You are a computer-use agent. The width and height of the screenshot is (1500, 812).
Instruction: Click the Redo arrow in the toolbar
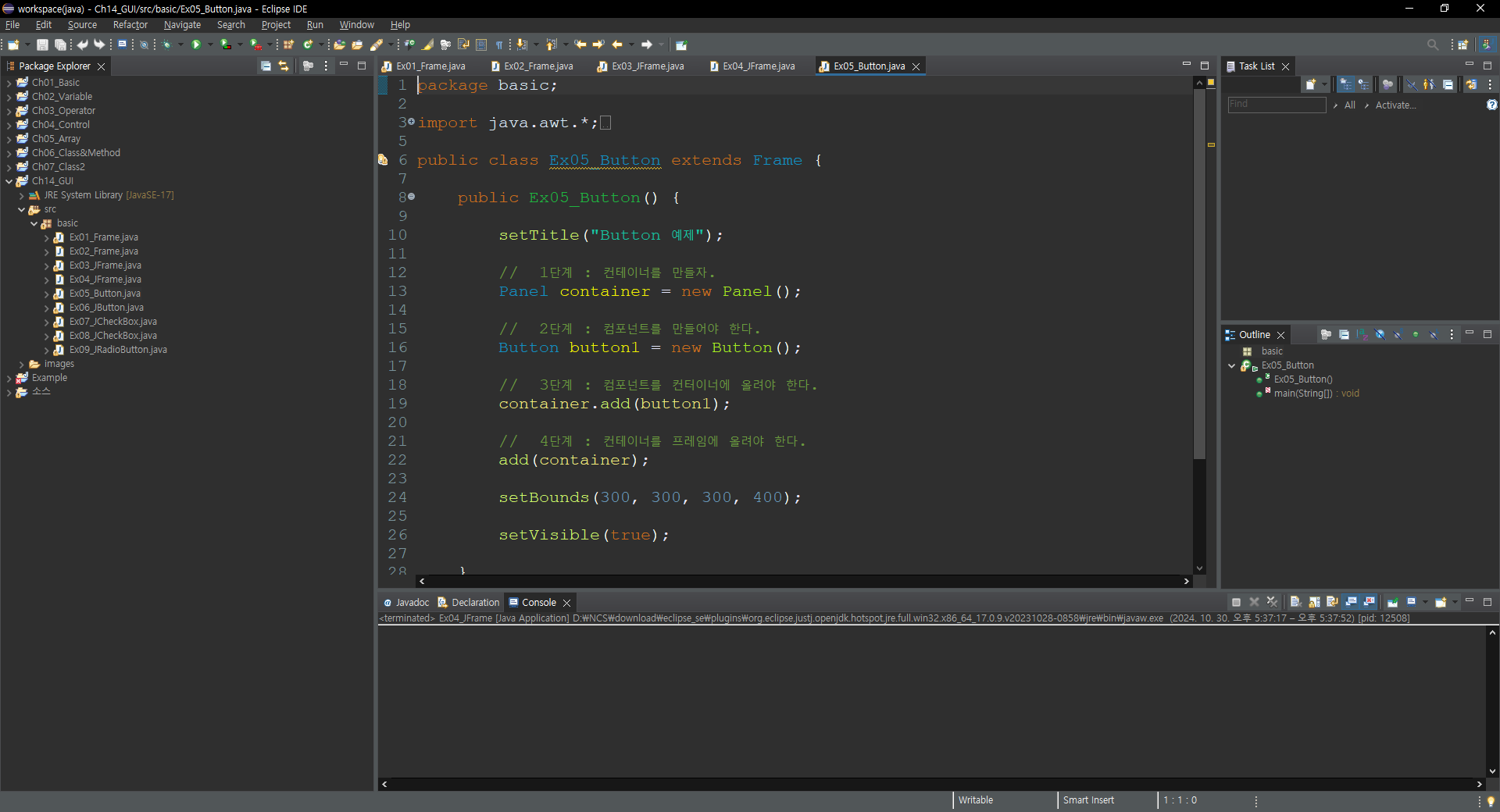pyautogui.click(x=99, y=45)
